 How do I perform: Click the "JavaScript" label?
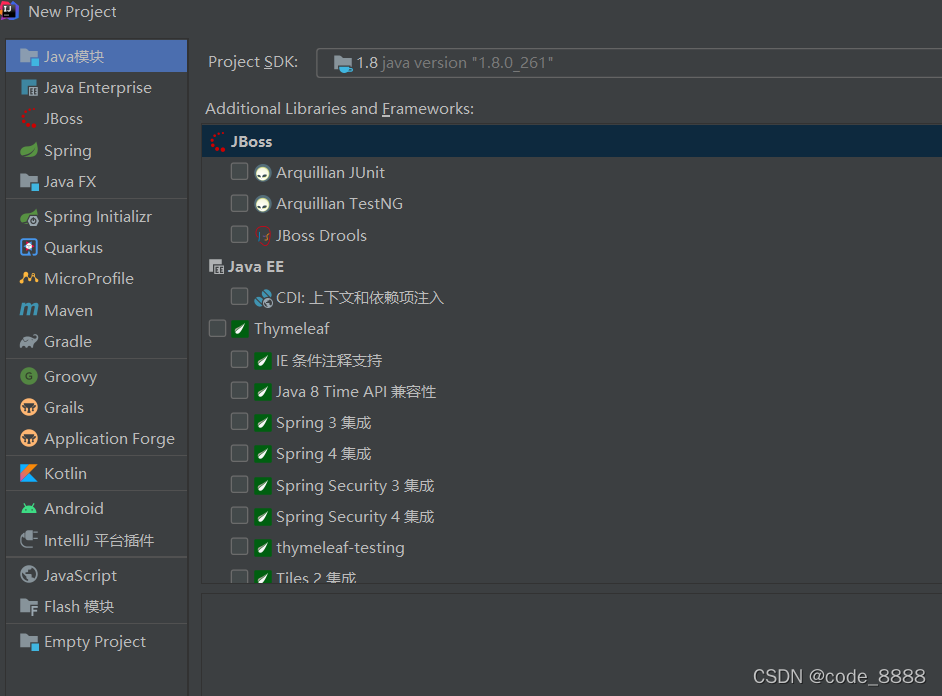click(x=81, y=576)
